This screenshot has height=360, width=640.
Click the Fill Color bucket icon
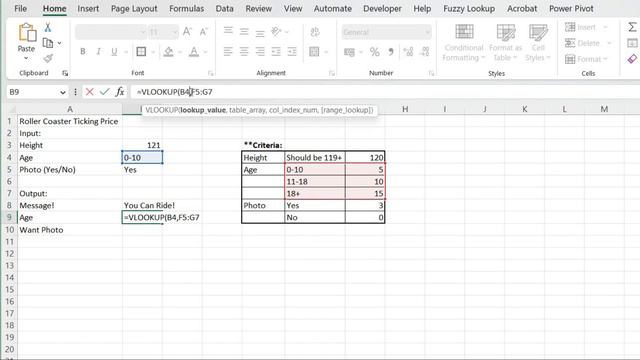(x=168, y=51)
